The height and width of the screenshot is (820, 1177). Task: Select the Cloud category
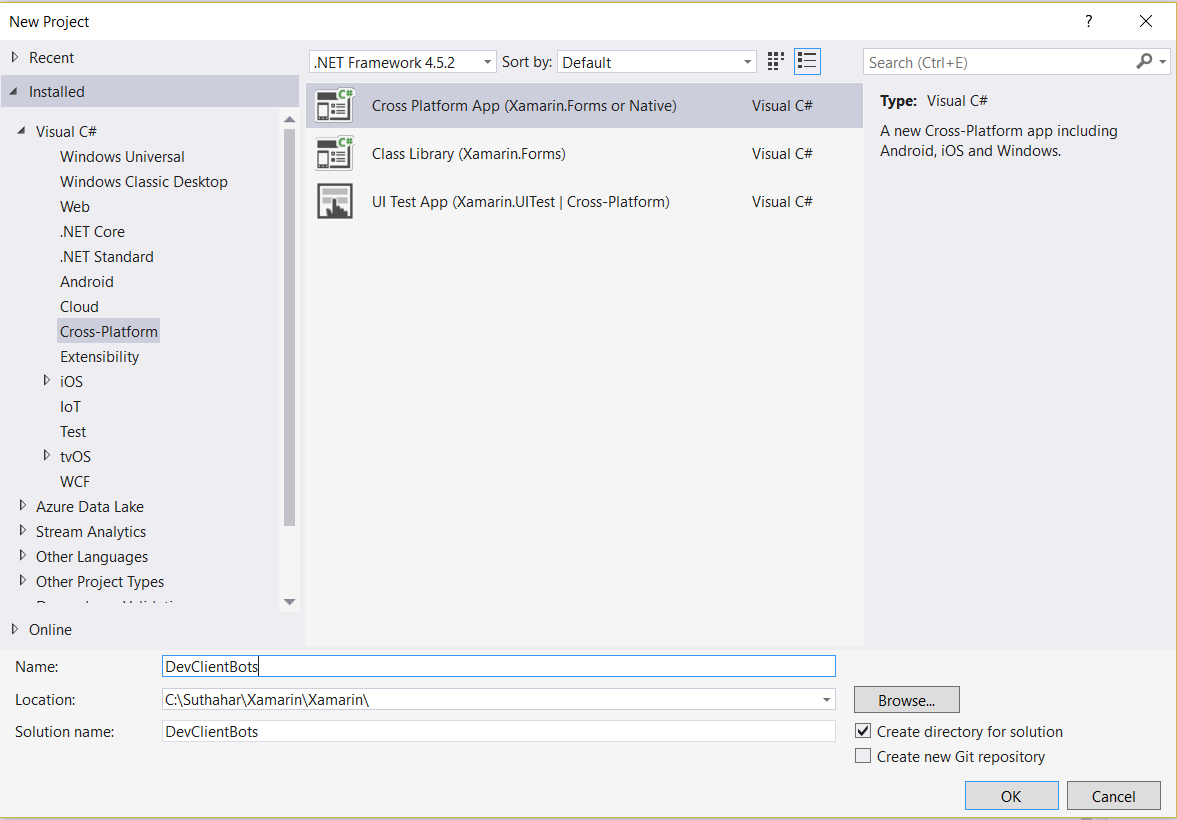pyautogui.click(x=80, y=306)
